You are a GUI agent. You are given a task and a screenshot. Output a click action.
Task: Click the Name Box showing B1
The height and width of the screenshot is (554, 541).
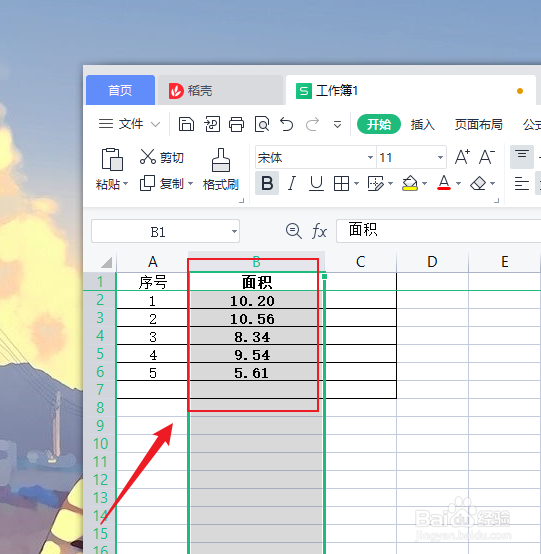click(x=165, y=231)
